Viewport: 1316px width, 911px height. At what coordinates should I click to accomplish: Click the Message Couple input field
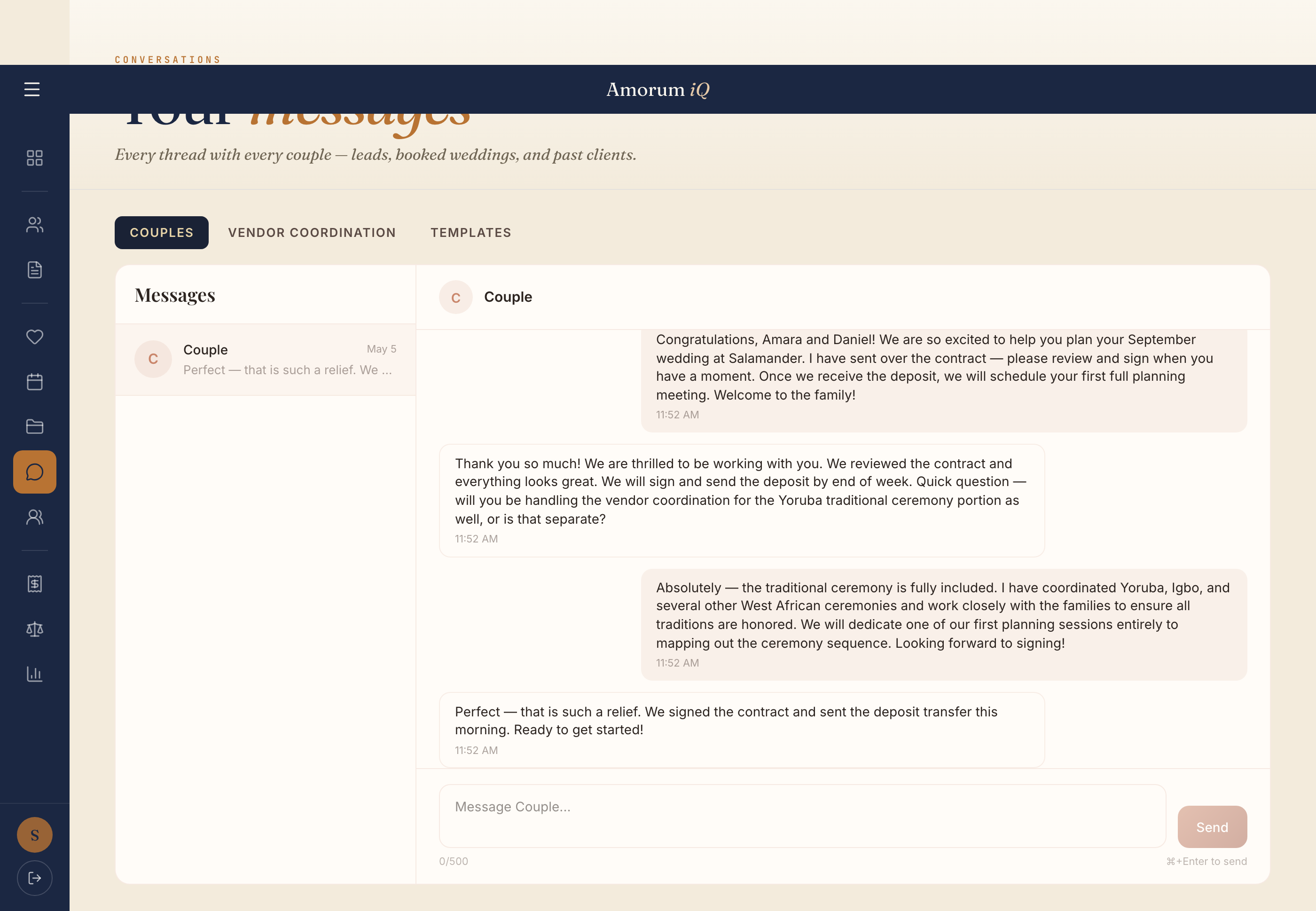click(802, 816)
